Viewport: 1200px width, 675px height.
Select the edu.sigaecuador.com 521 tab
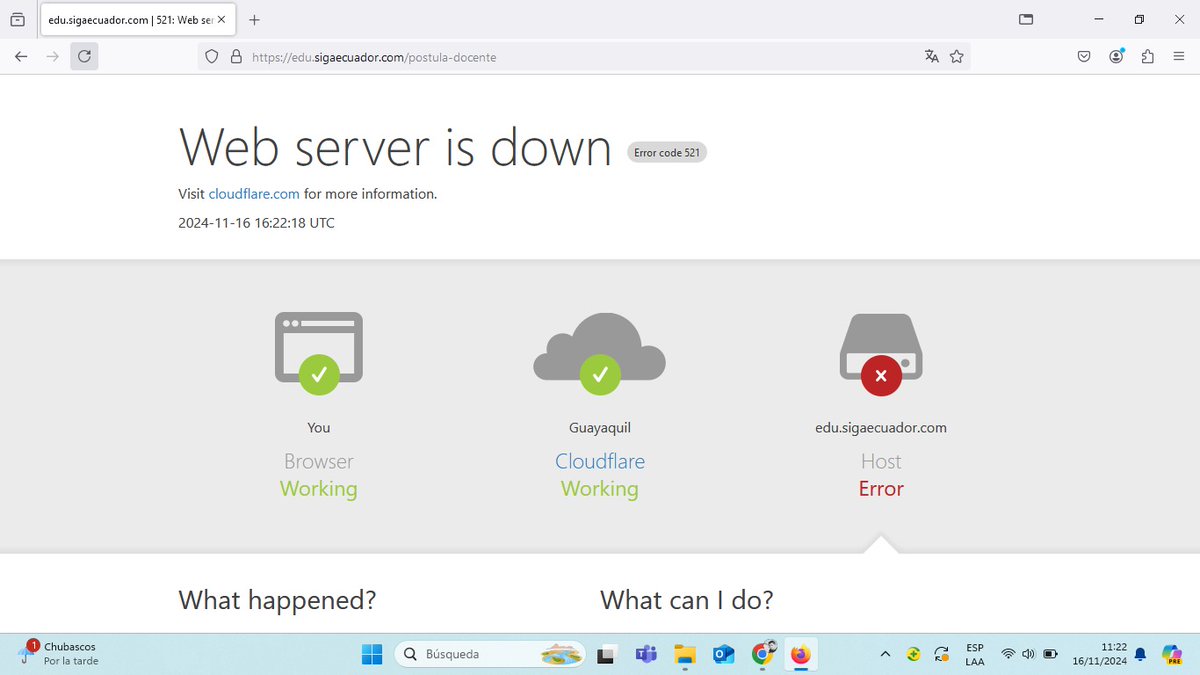137,20
